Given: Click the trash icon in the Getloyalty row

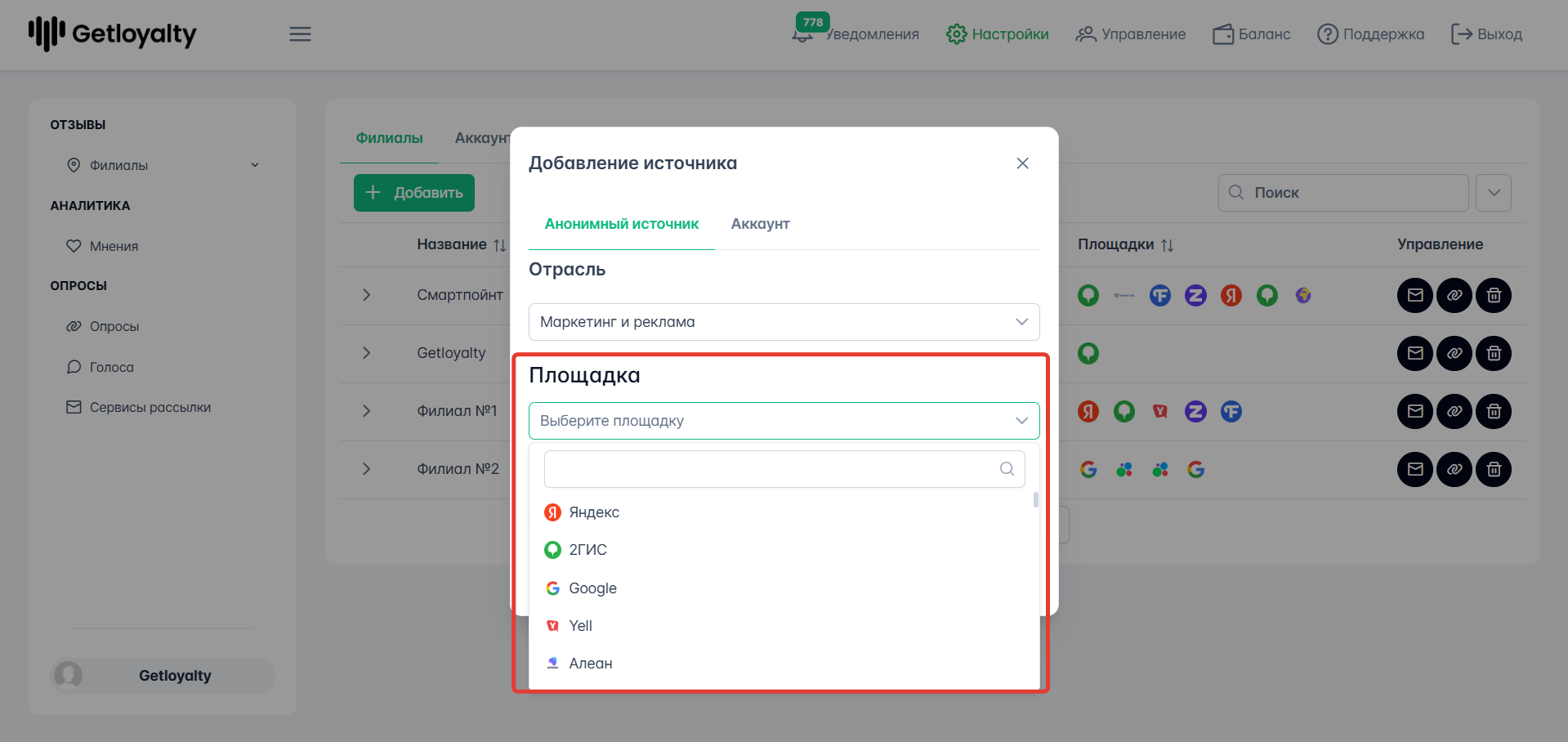Looking at the screenshot, I should (x=1494, y=353).
